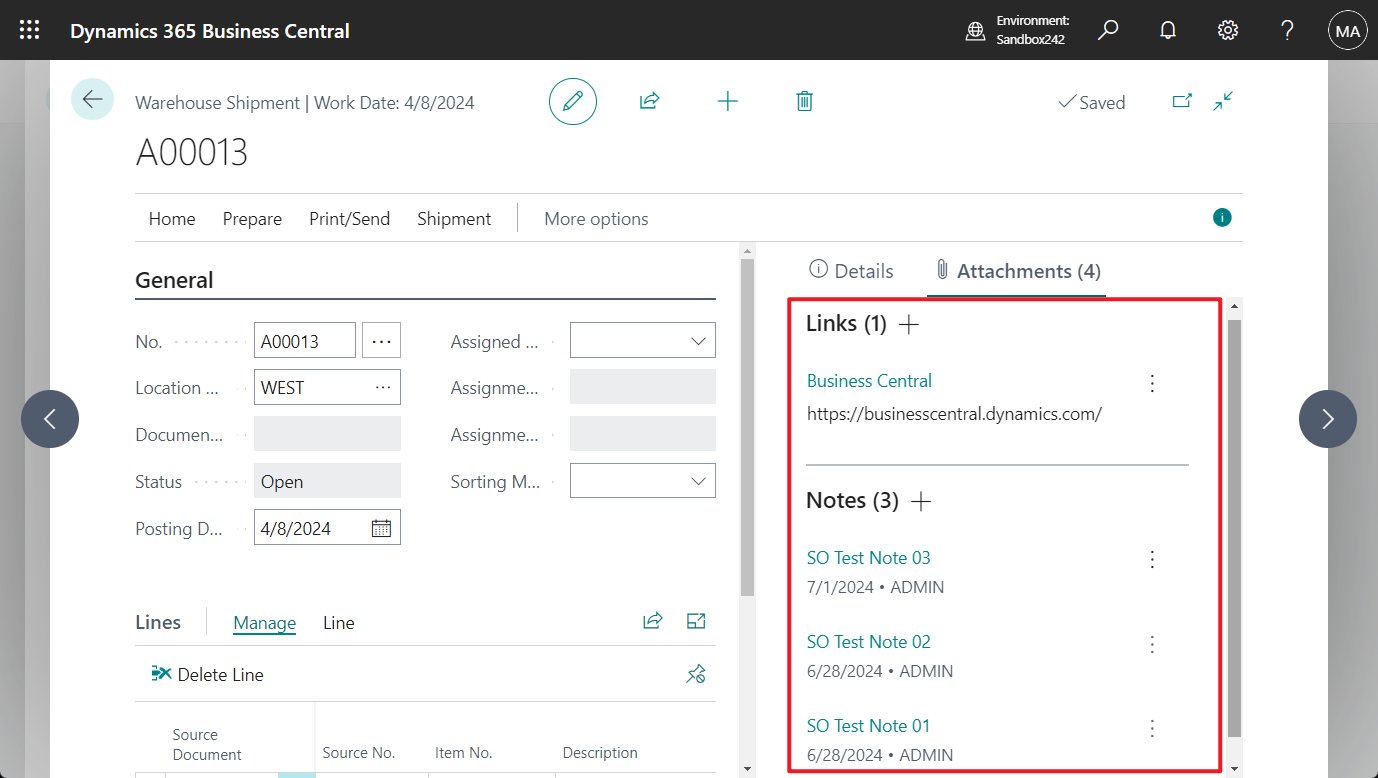Click the environment globe icon
The image size is (1378, 778).
point(975,31)
